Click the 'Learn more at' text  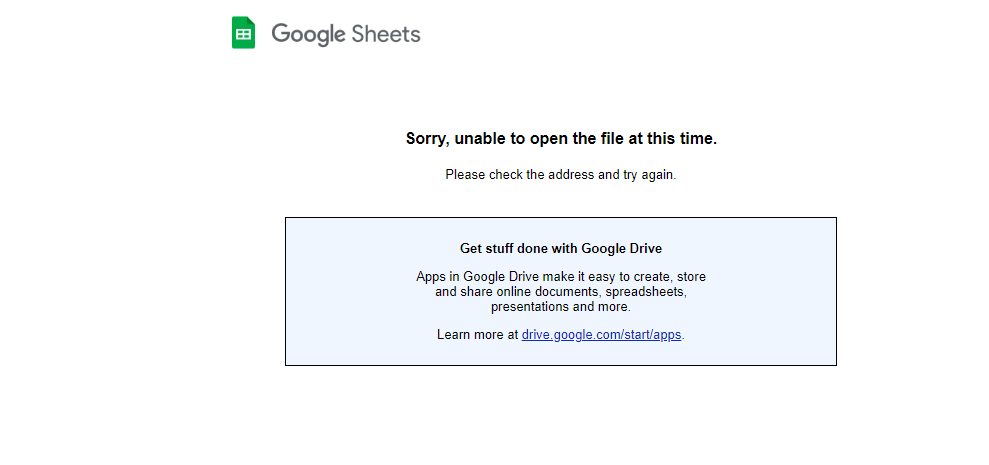point(477,335)
